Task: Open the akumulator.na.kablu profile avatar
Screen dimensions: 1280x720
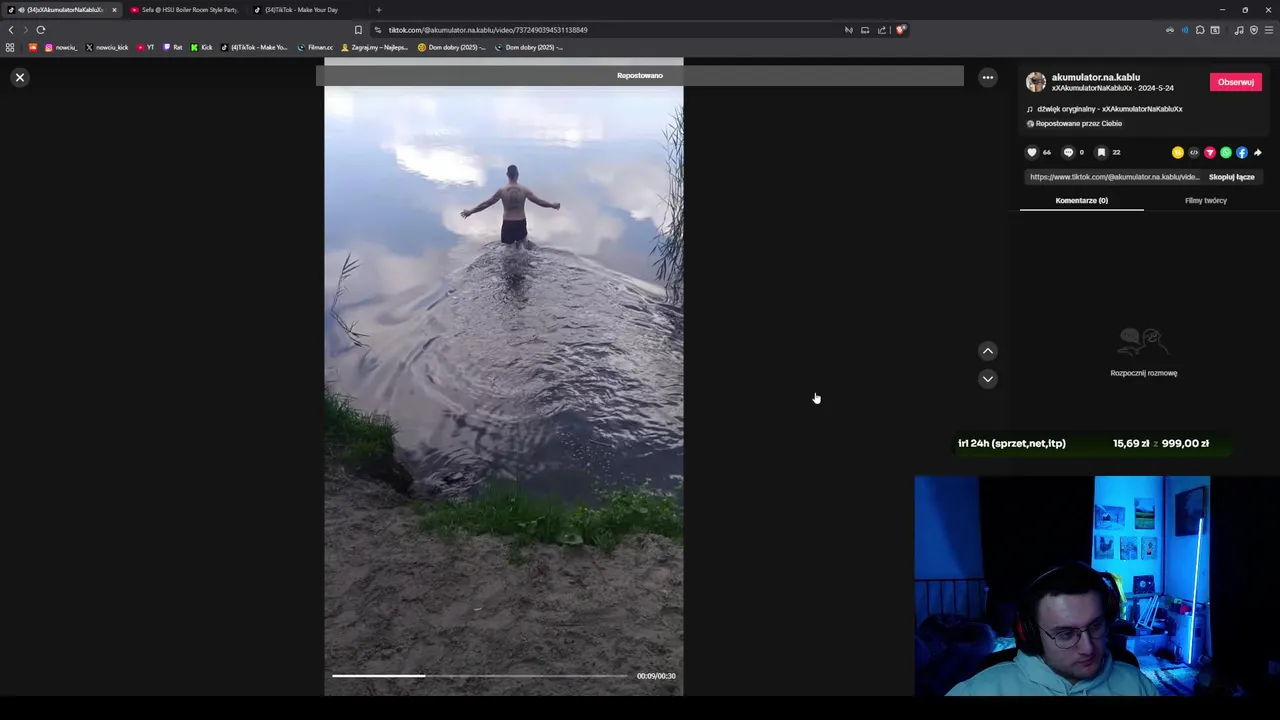Action: [1036, 82]
